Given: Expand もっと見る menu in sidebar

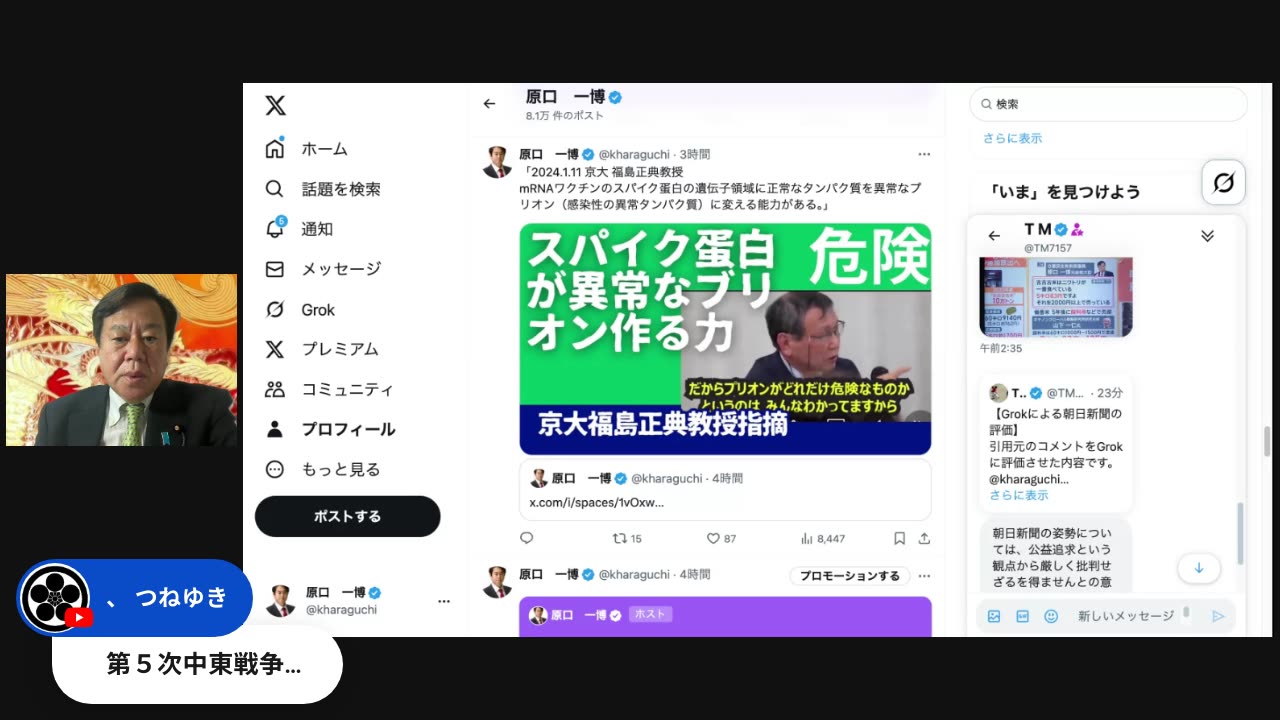Looking at the screenshot, I should tap(323, 469).
